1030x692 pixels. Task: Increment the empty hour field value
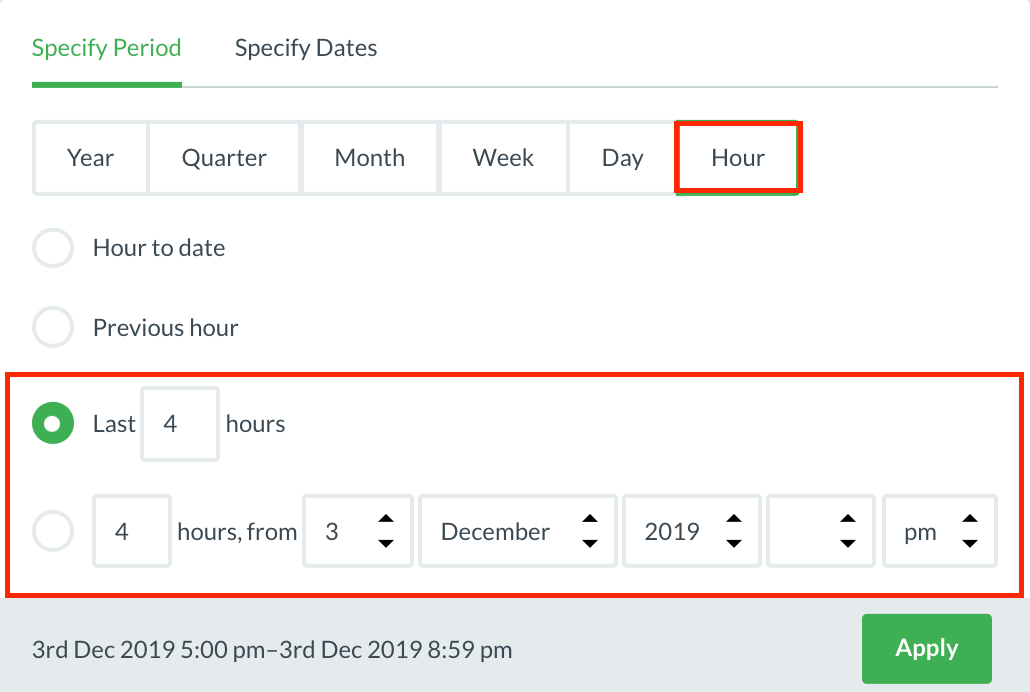point(848,517)
